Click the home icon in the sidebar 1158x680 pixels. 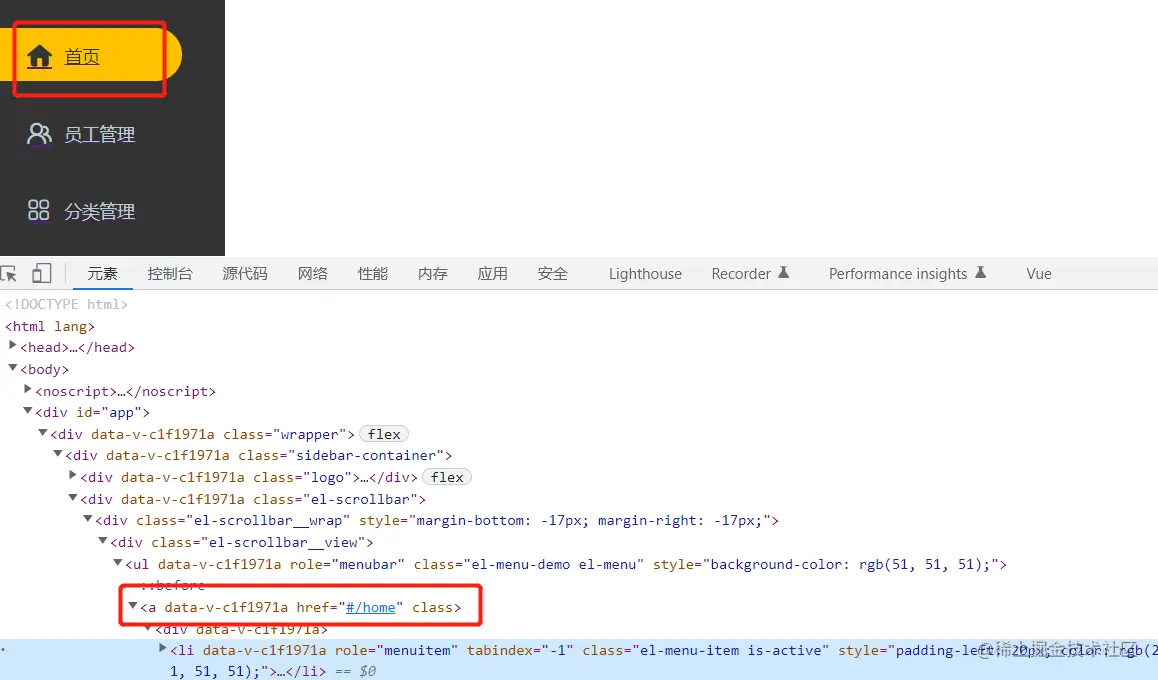click(39, 57)
